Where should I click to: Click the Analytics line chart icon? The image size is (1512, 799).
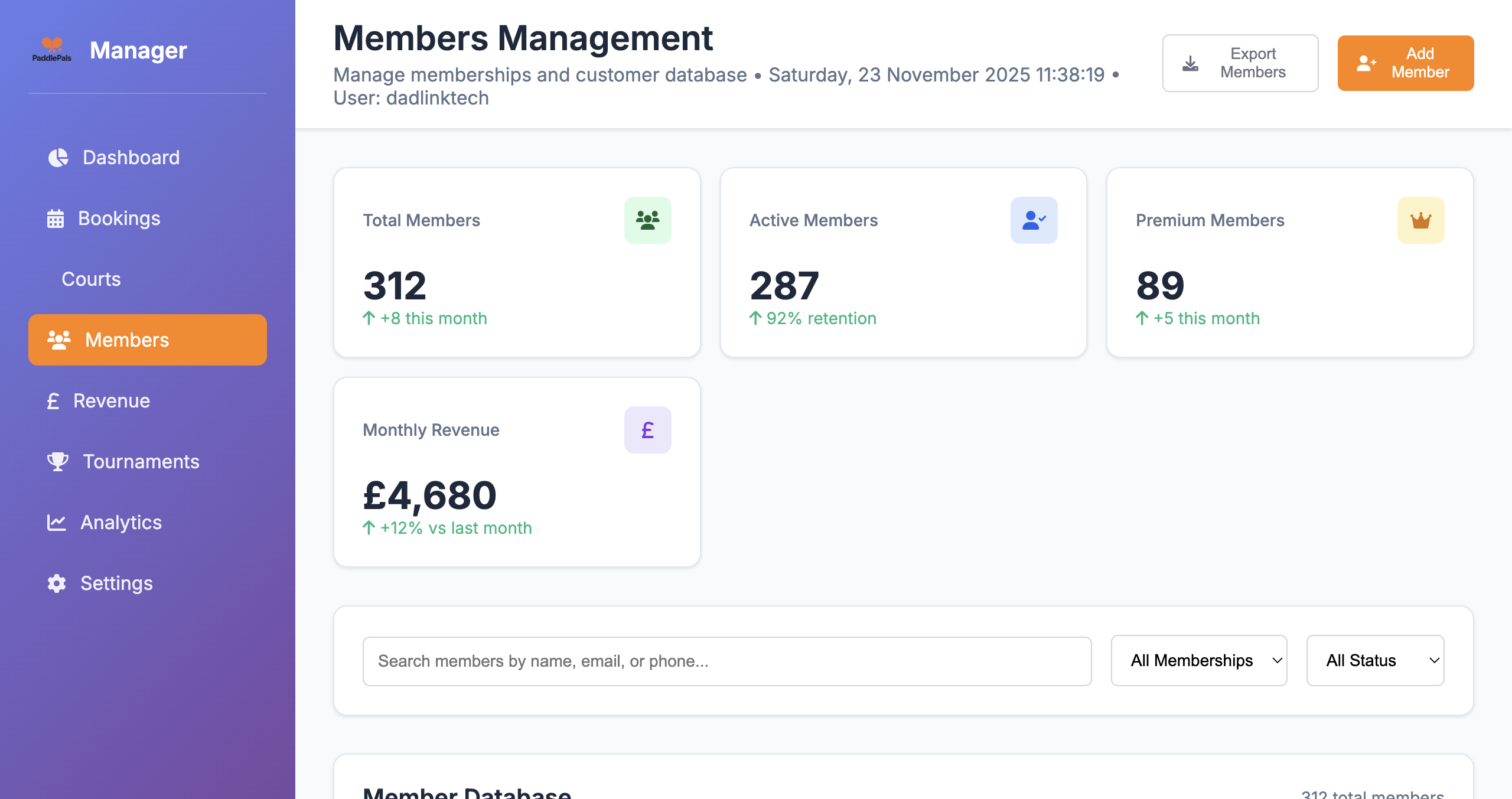[x=57, y=523]
